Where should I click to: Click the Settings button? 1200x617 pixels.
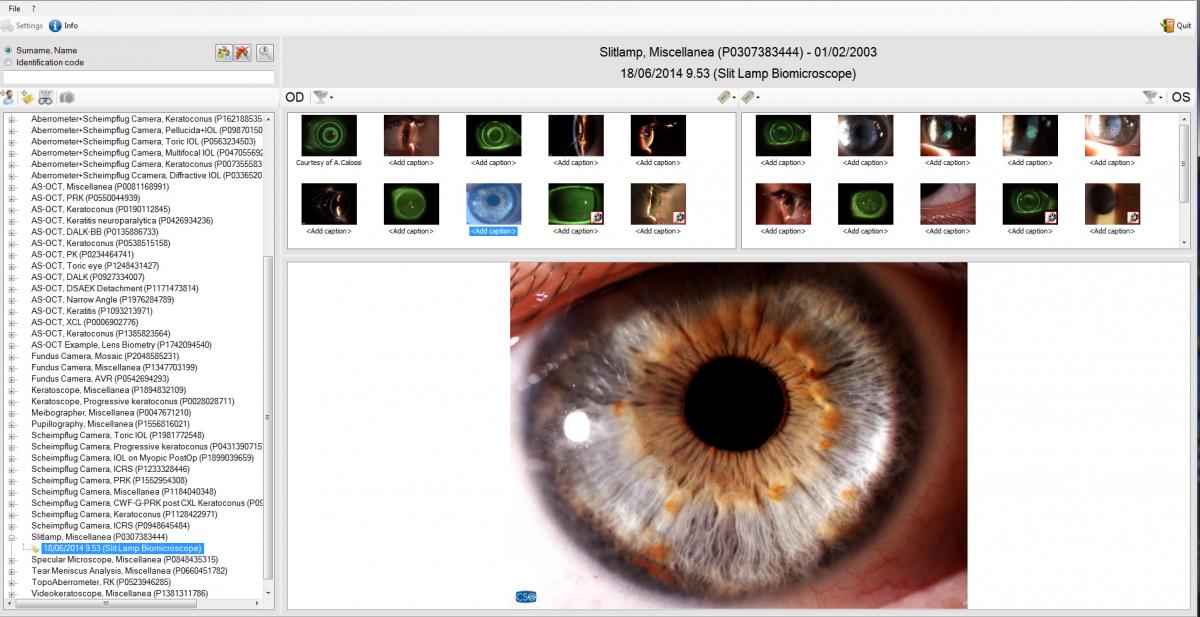point(22,26)
